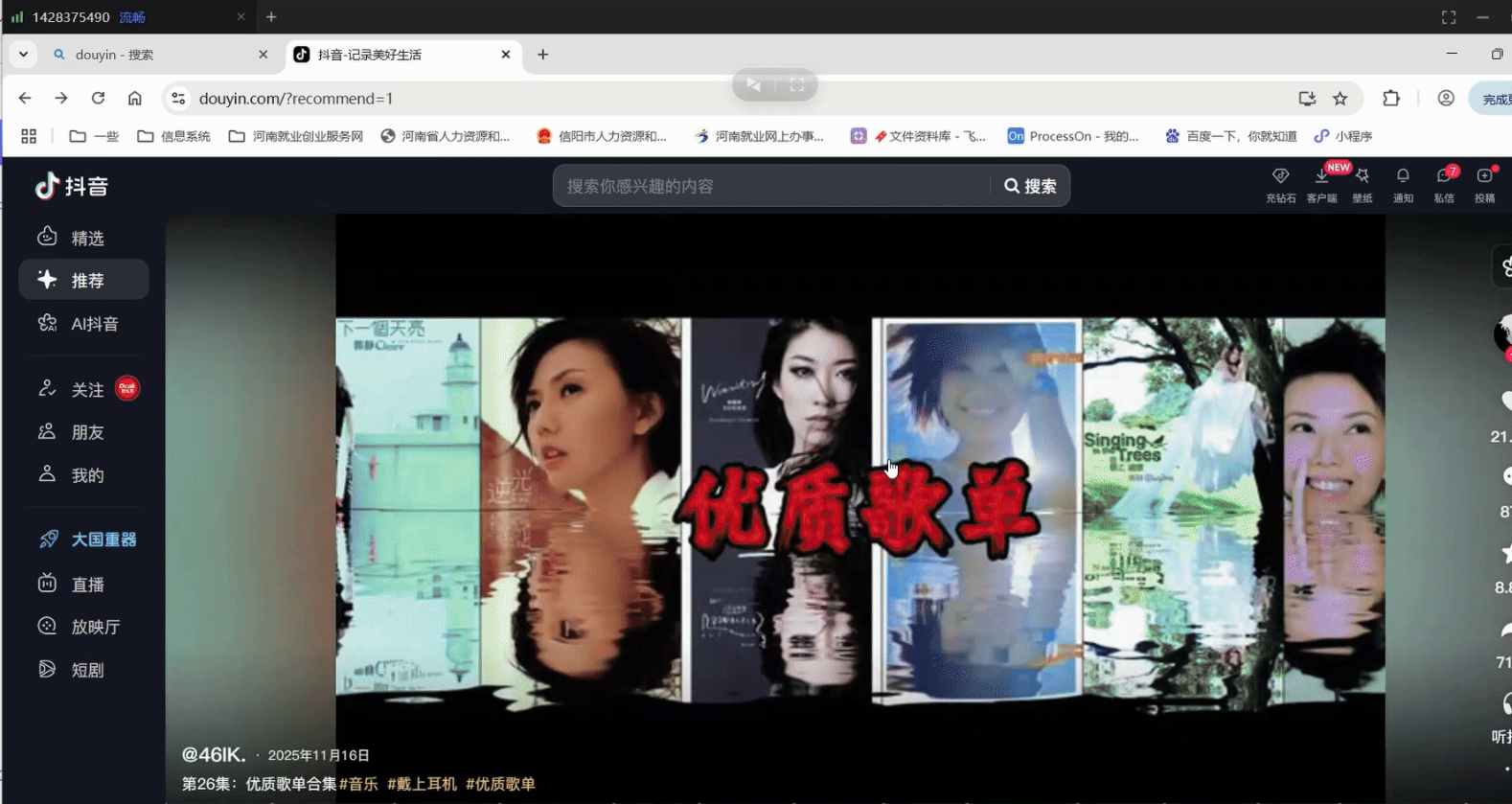Select 推荐 in the sidebar

click(x=84, y=280)
